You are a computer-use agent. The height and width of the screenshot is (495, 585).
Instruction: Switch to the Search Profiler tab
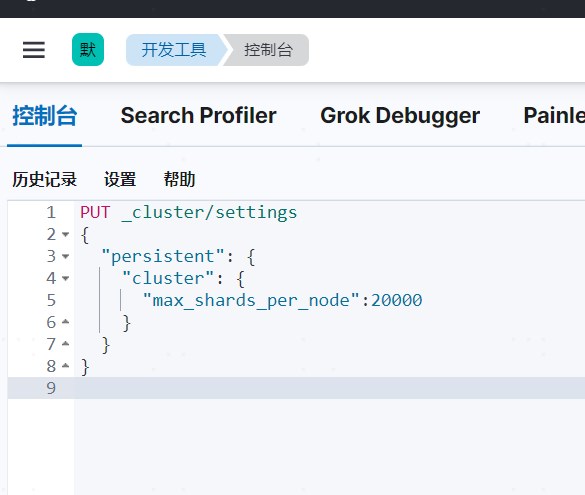click(x=198, y=116)
